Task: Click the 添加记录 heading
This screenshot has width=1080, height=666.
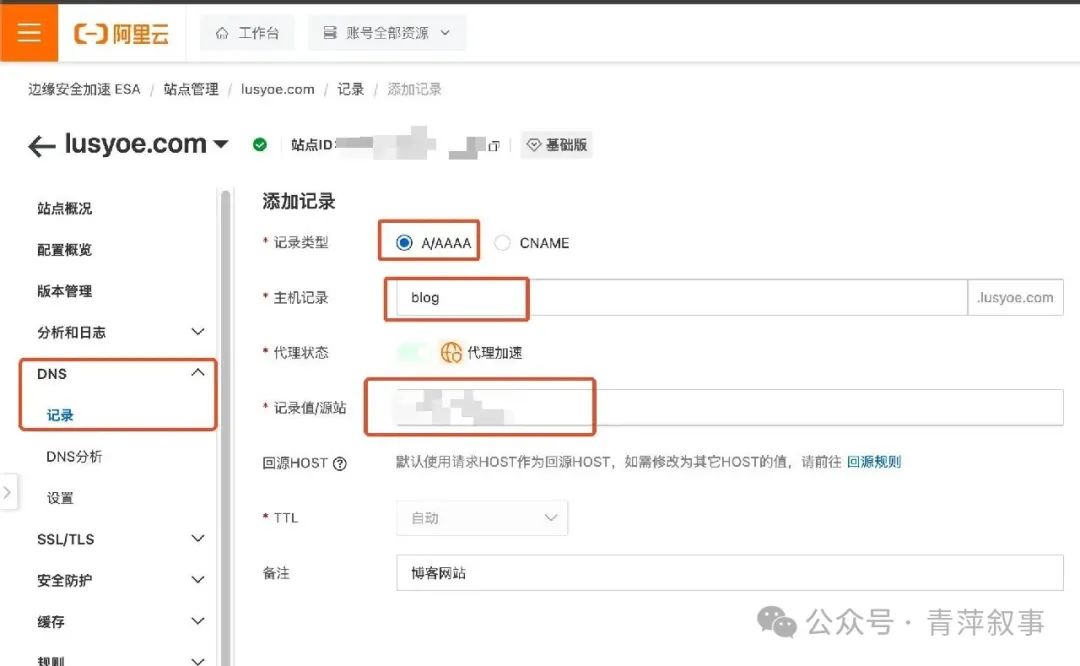Action: point(299,202)
